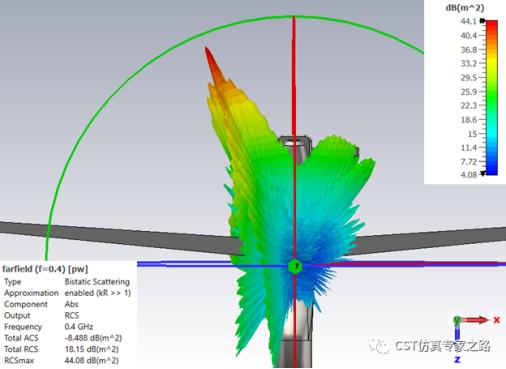The image size is (506, 369).
Task: Click the Frequency value 0.4 GHz
Action: 79,327
